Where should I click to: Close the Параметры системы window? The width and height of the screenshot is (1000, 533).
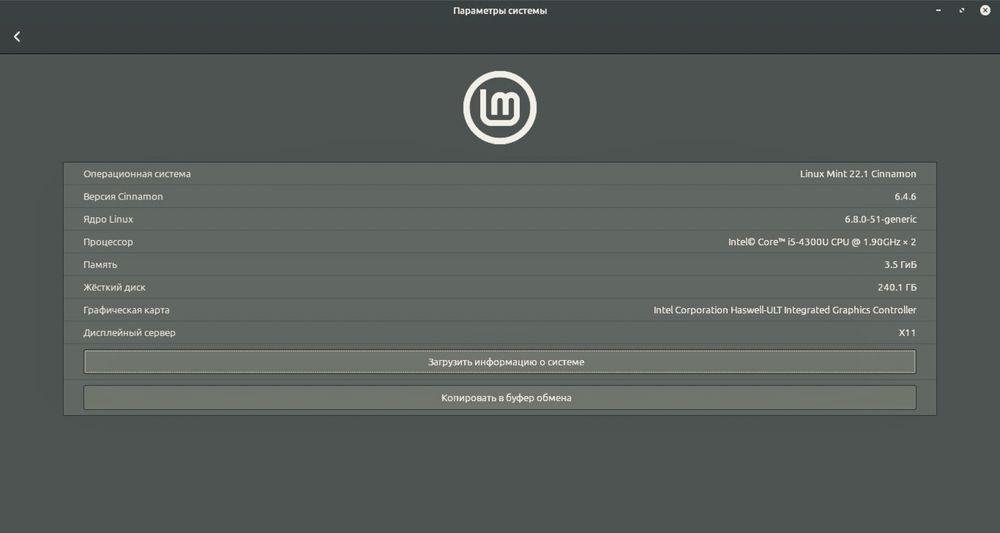(x=985, y=11)
